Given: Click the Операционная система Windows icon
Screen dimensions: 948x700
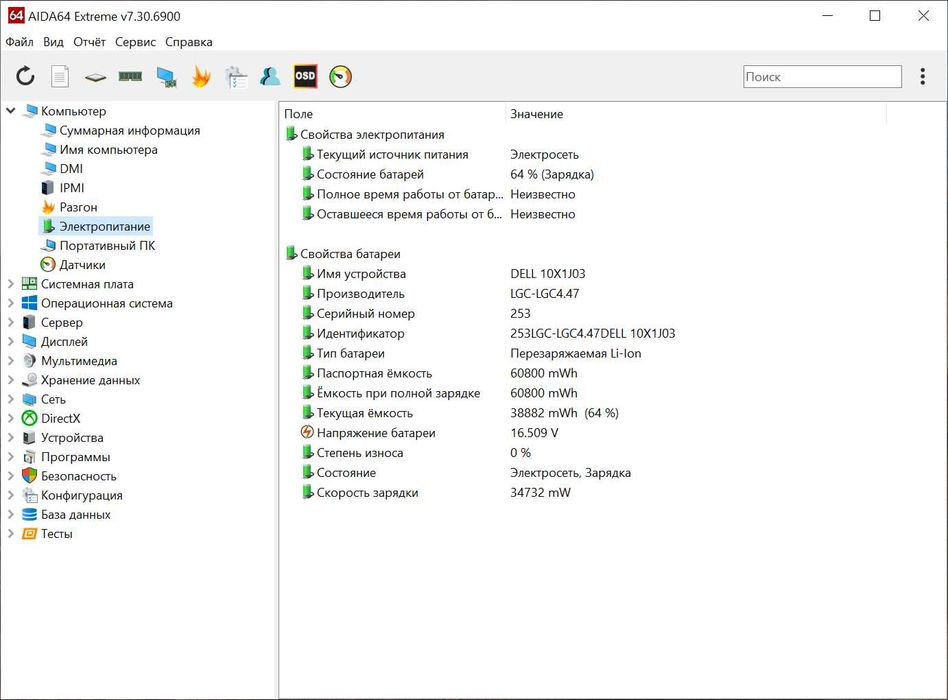Looking at the screenshot, I should click(x=29, y=303).
